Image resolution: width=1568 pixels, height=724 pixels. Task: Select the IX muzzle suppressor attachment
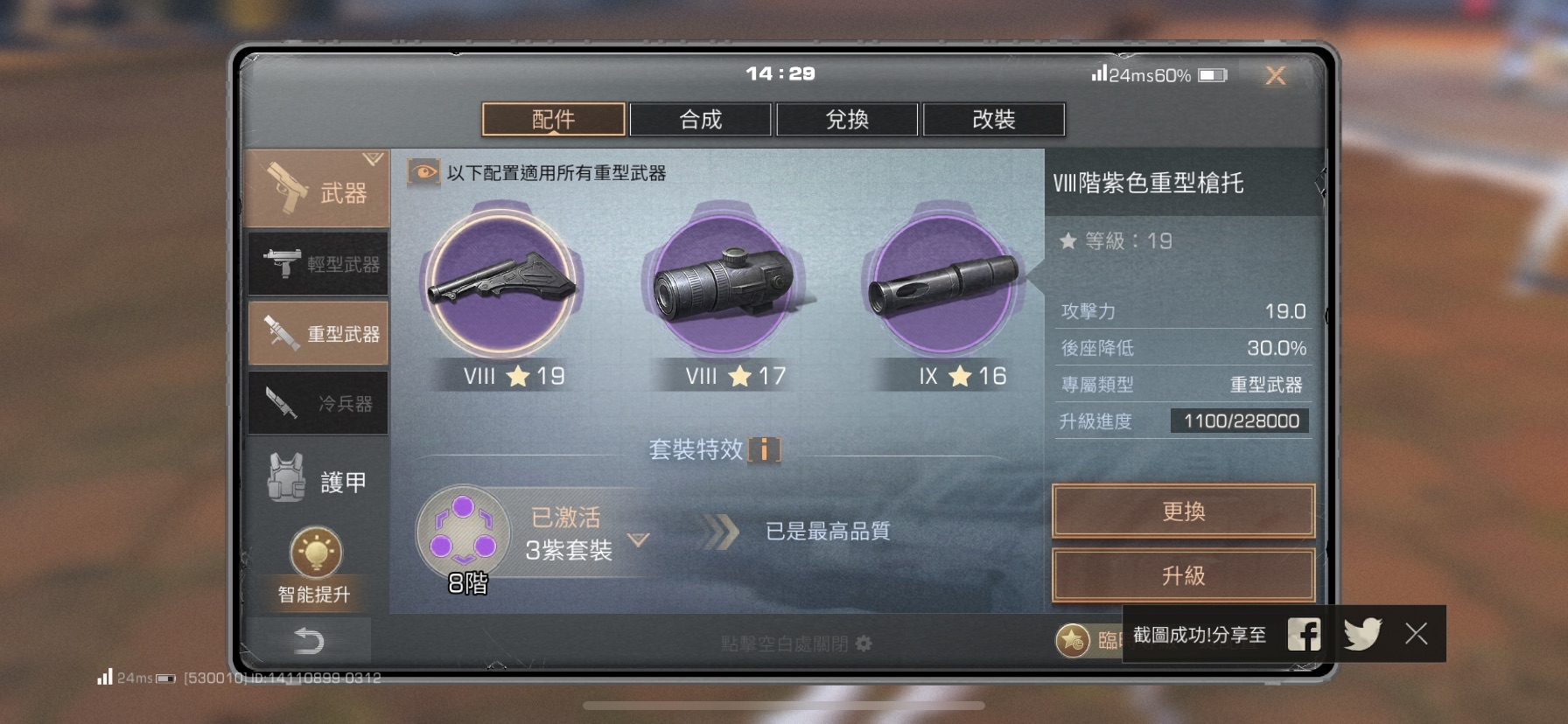point(943,282)
